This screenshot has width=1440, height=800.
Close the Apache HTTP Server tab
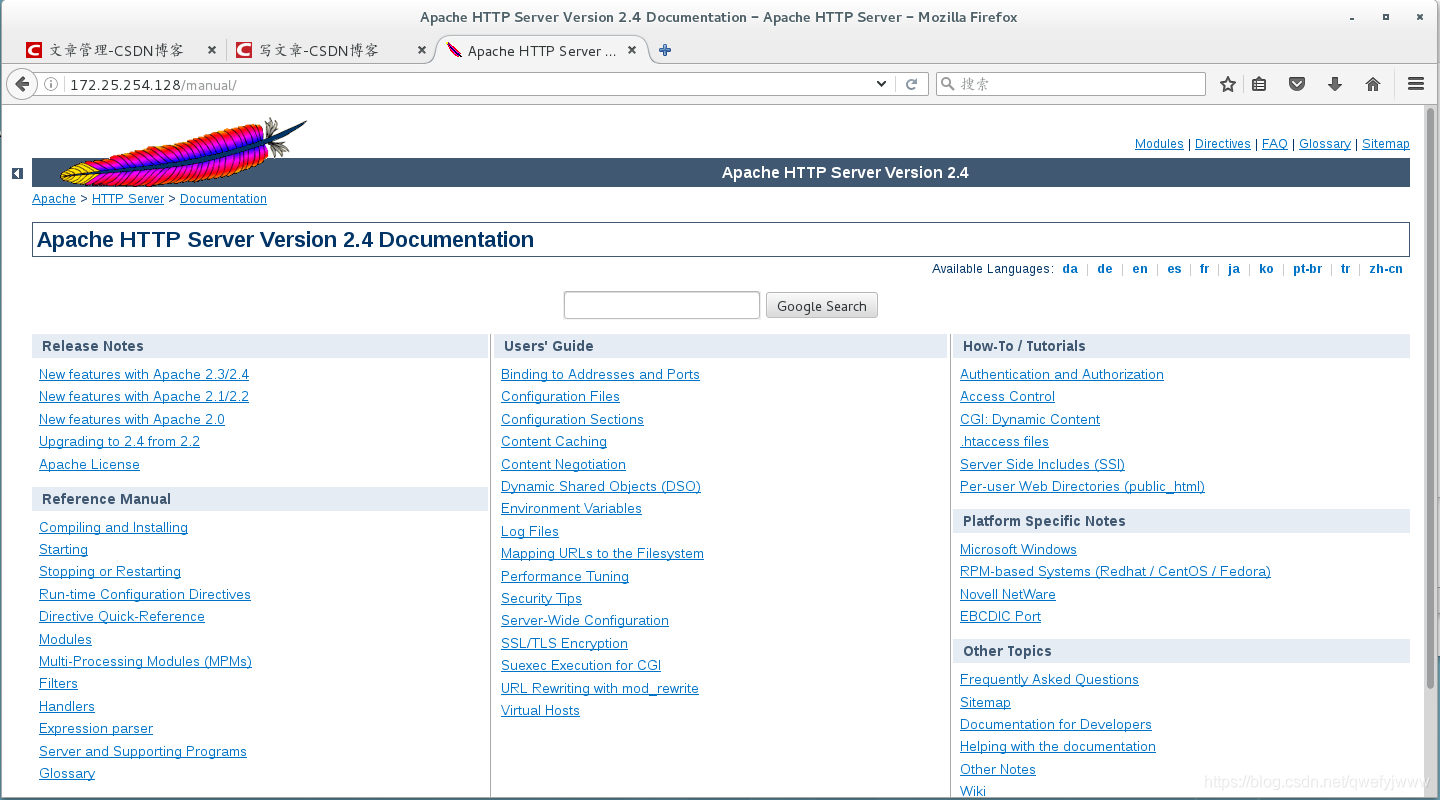click(x=632, y=50)
